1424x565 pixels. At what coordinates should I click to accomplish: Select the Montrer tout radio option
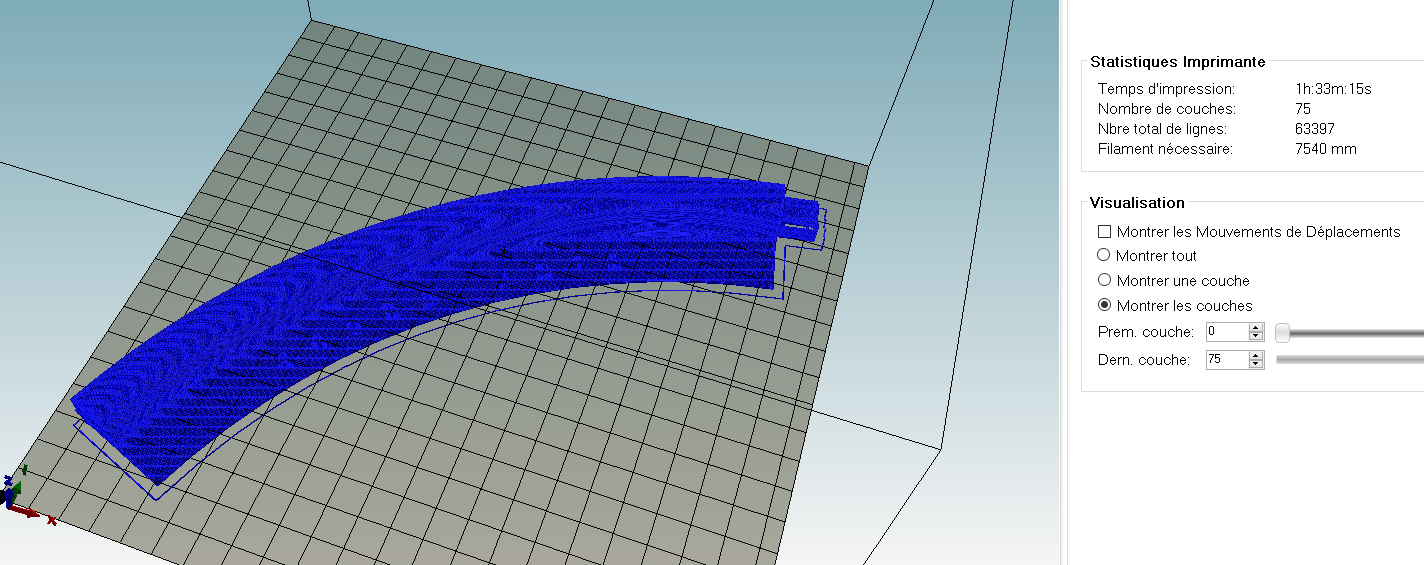click(1104, 255)
